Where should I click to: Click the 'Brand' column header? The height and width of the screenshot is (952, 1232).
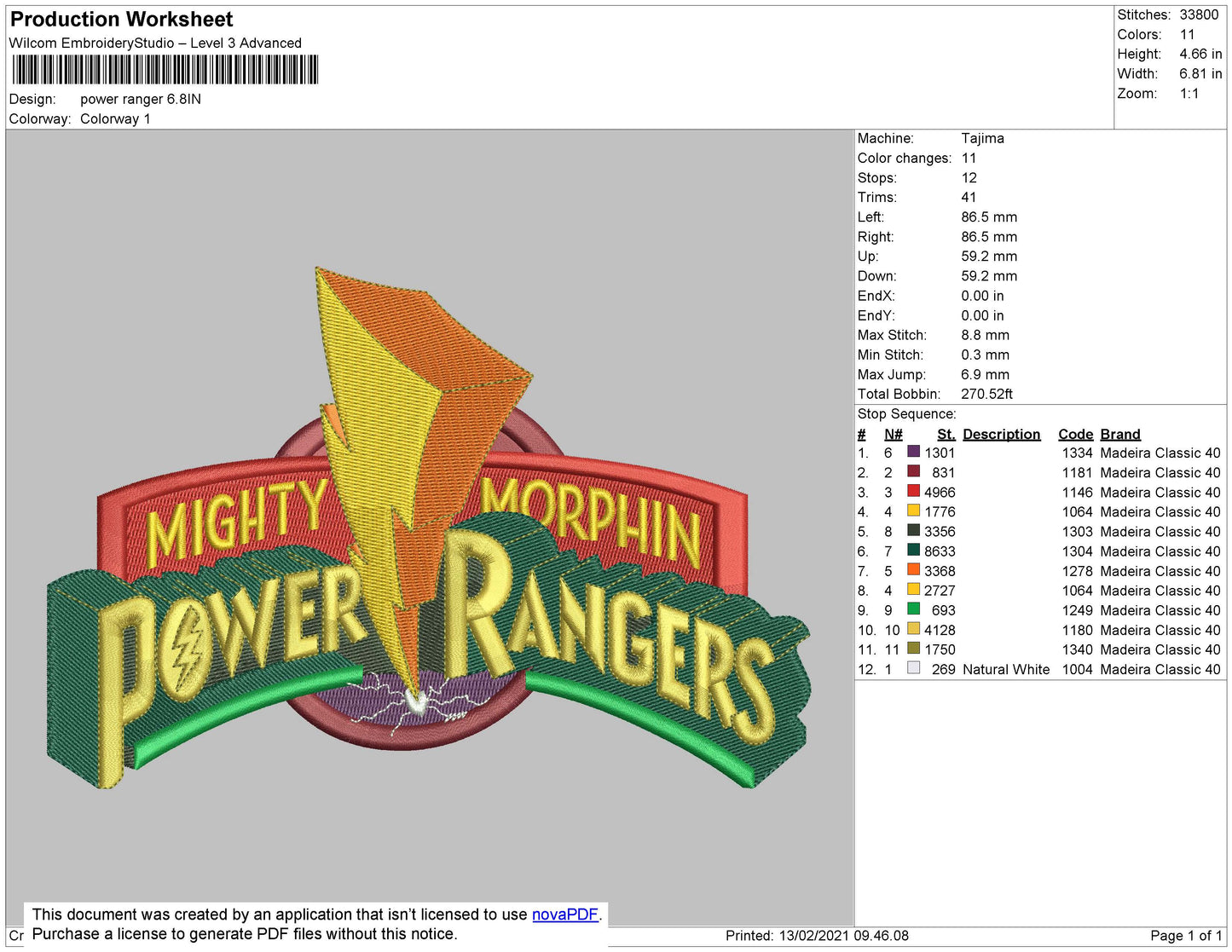1120,434
